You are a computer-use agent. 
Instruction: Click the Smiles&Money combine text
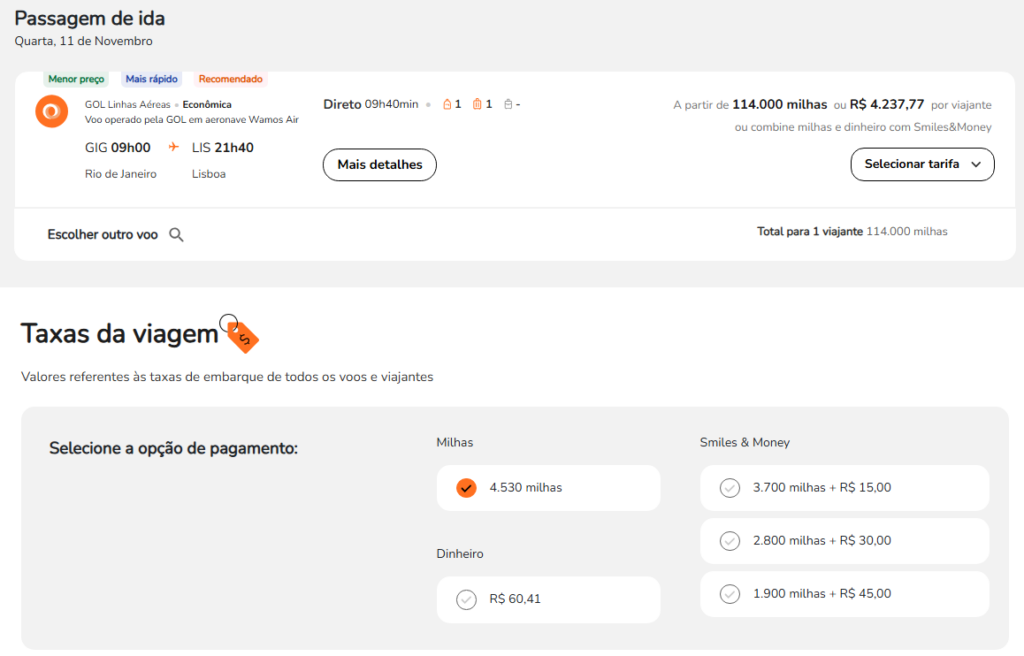(x=862, y=127)
